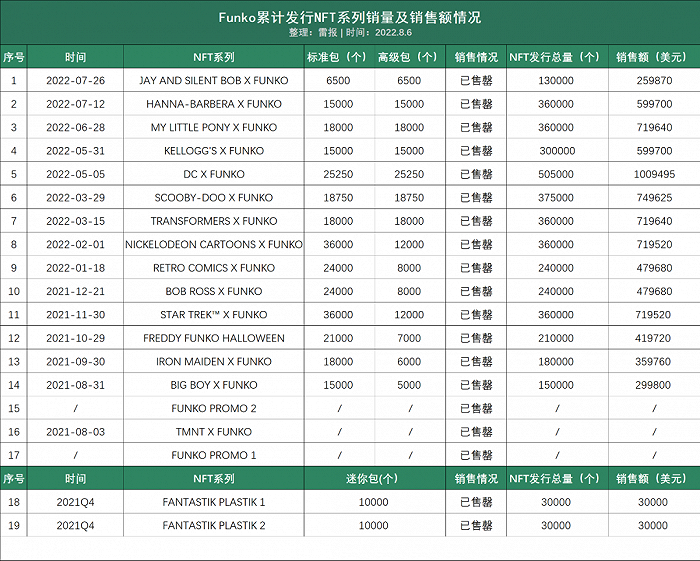Click the 'STAR TREK™ X FUNKO' cell
This screenshot has height=561, width=700.
point(214,315)
